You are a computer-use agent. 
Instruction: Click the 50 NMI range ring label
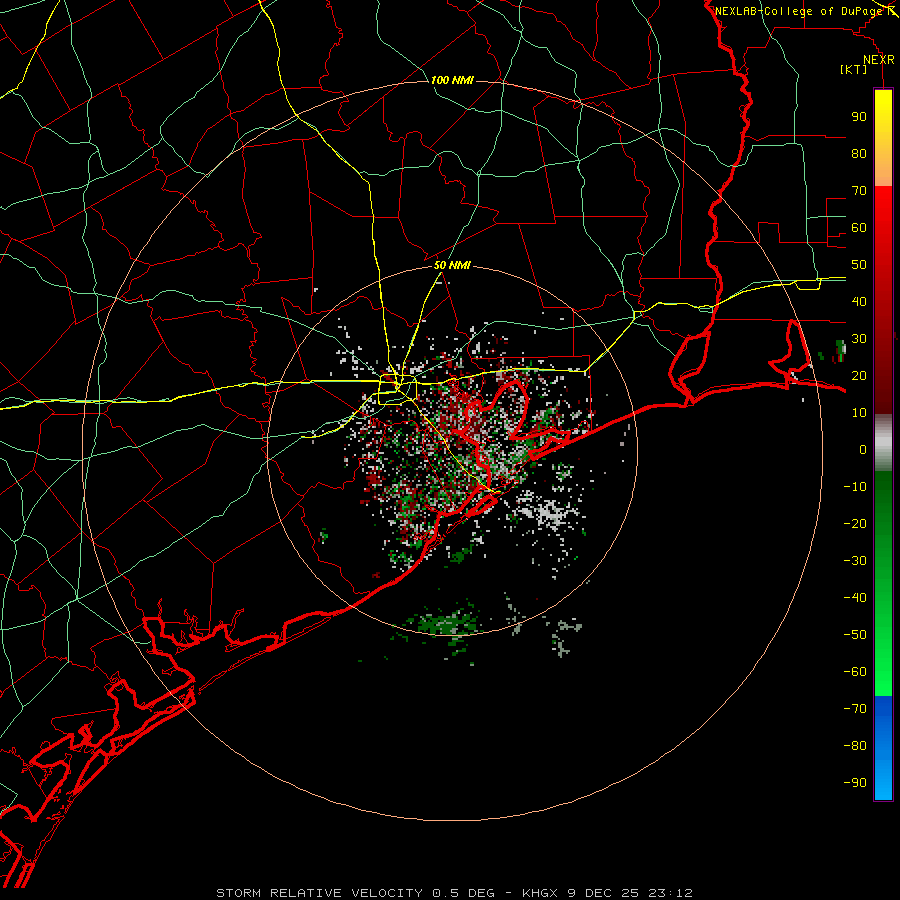(452, 265)
